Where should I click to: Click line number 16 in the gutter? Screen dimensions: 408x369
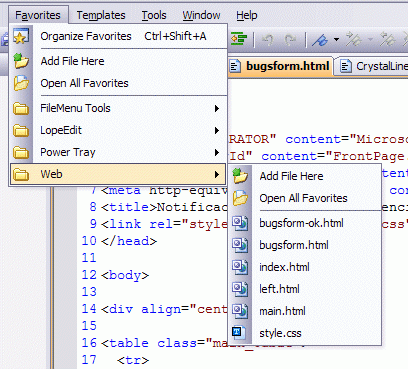click(89, 343)
